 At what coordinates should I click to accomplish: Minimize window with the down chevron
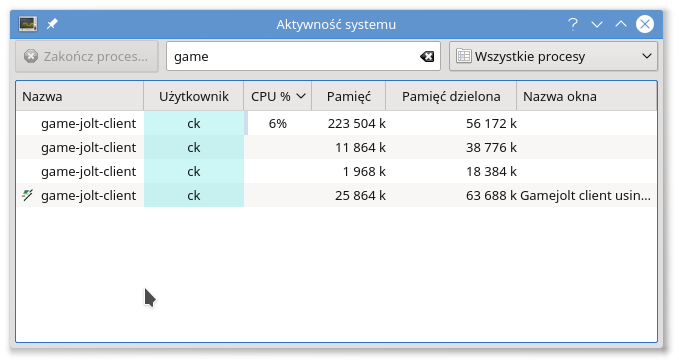pyautogui.click(x=597, y=24)
